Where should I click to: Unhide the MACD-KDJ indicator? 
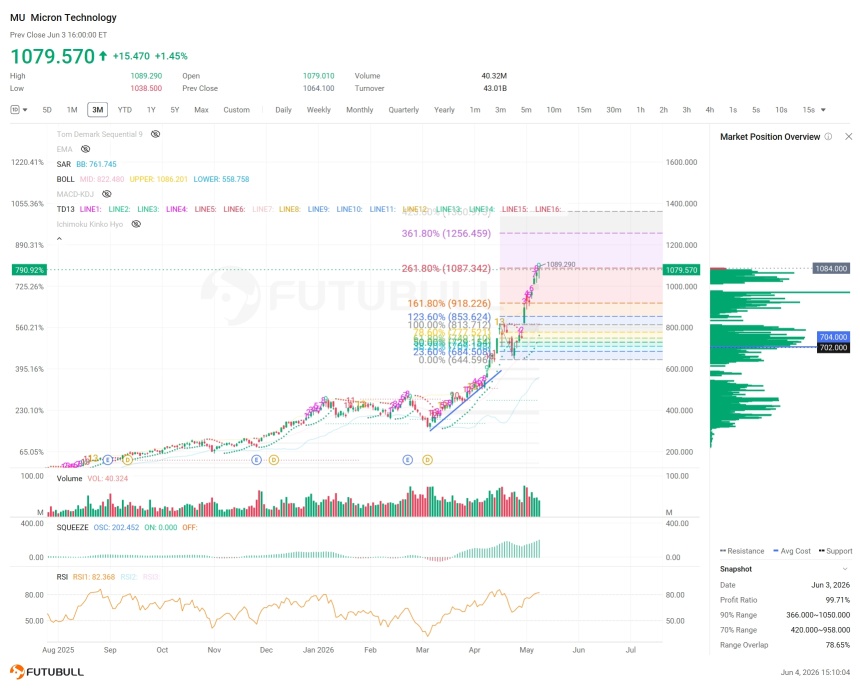(x=107, y=194)
